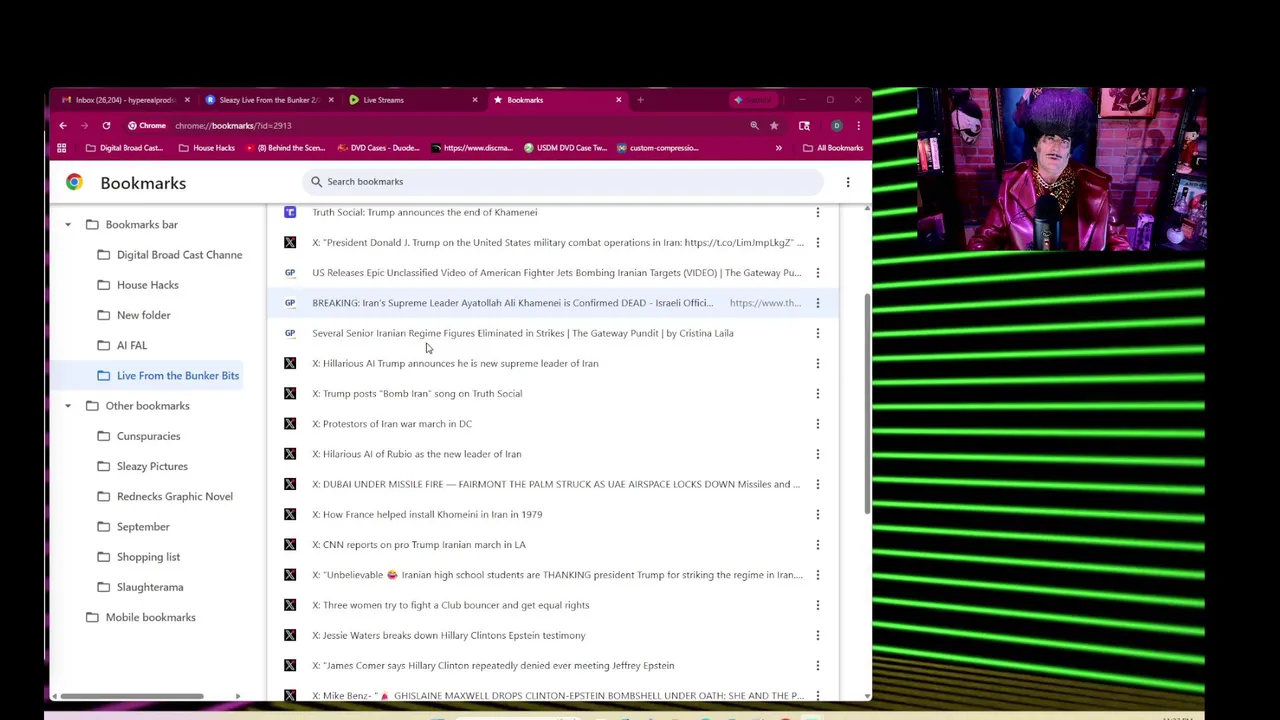Open more options for Jessie Waters bookmark

click(818, 635)
